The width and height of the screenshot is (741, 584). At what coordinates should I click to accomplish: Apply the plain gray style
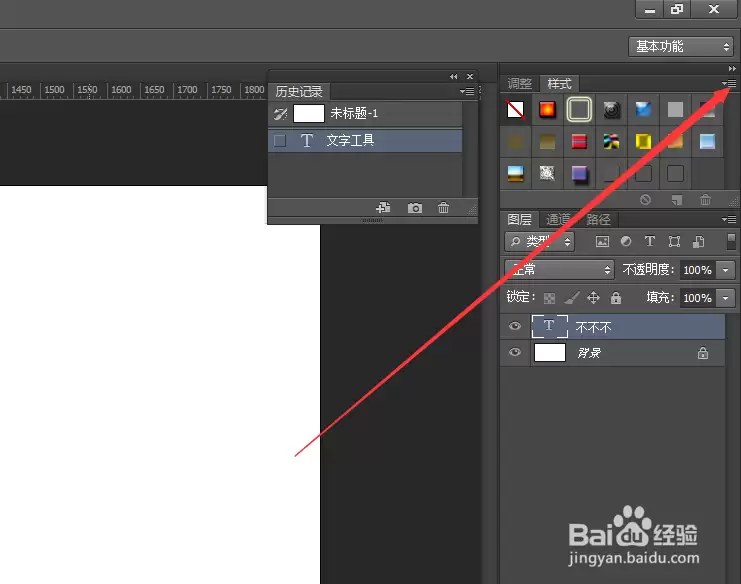[x=675, y=110]
